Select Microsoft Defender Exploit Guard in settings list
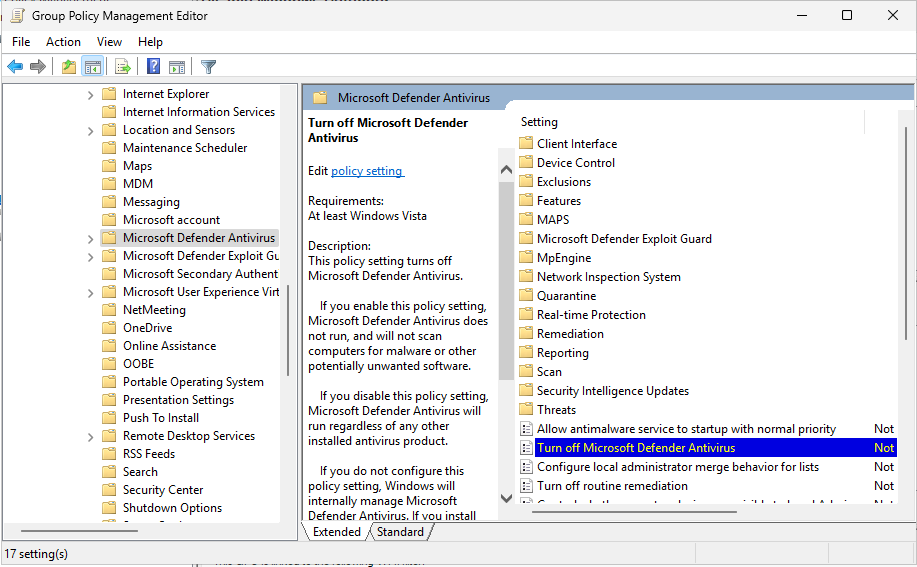The image size is (917, 567). click(x=624, y=238)
